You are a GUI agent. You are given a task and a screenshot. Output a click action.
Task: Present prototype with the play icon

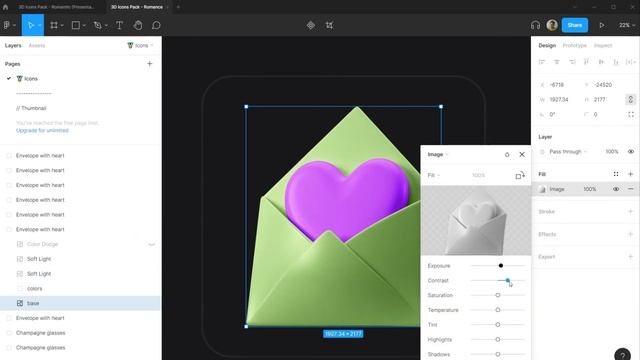pos(602,25)
